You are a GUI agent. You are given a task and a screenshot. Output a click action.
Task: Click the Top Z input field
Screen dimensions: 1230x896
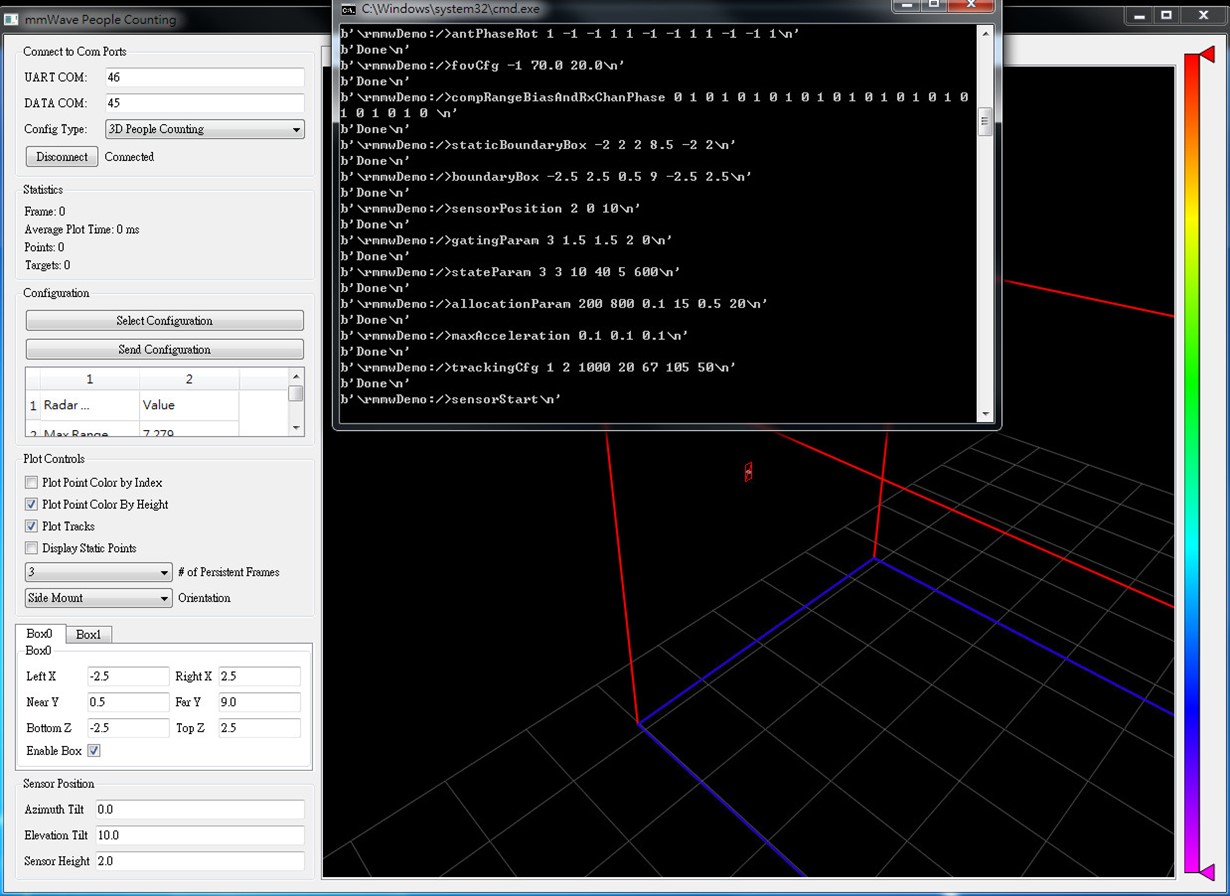259,729
